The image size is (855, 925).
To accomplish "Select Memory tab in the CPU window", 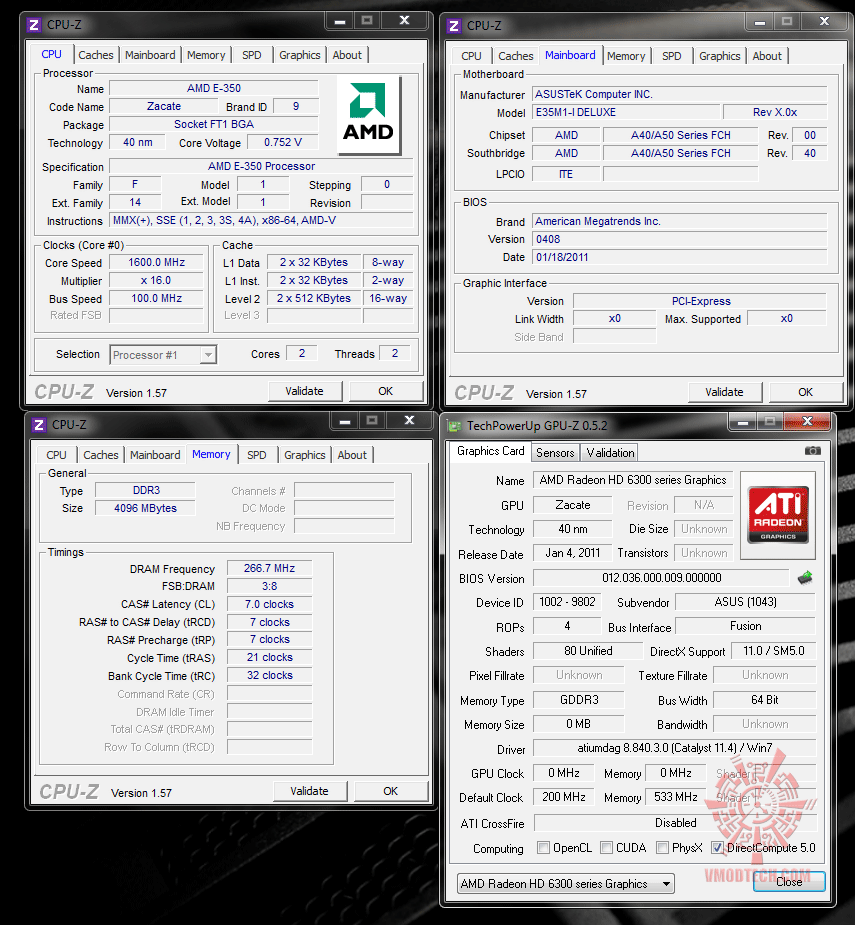I will pos(206,55).
